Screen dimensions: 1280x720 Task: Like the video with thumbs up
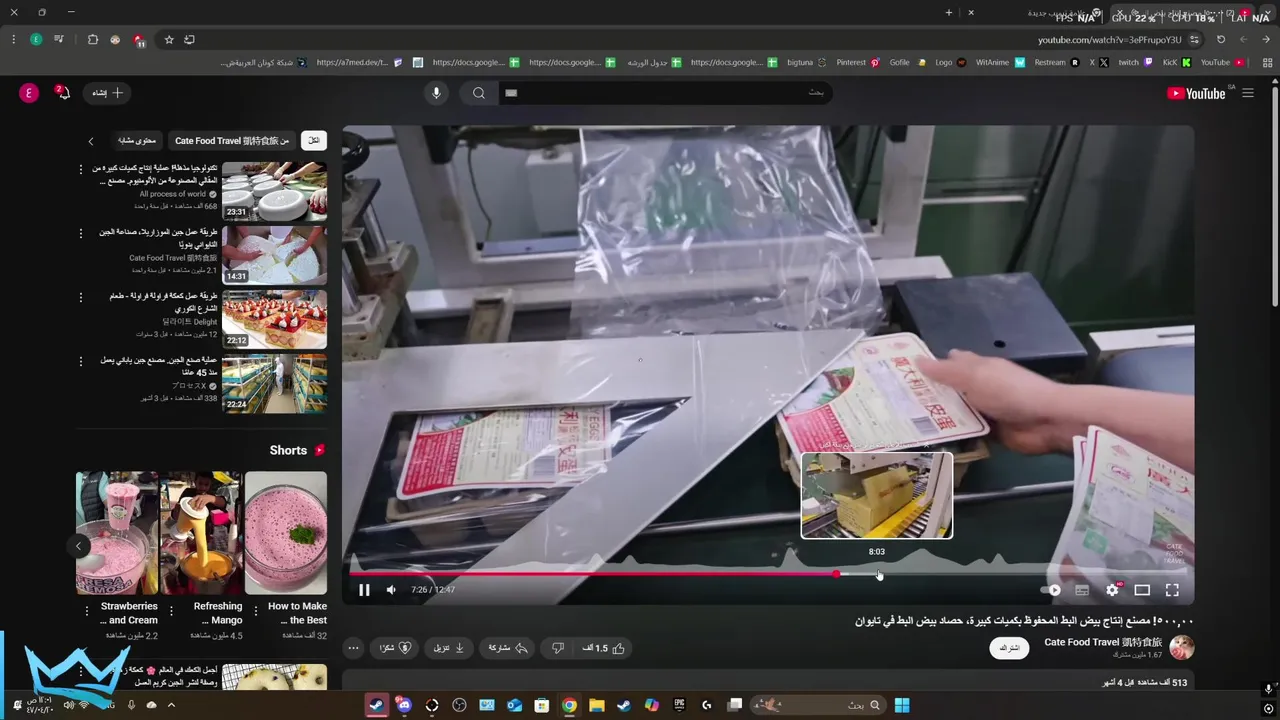(603, 648)
